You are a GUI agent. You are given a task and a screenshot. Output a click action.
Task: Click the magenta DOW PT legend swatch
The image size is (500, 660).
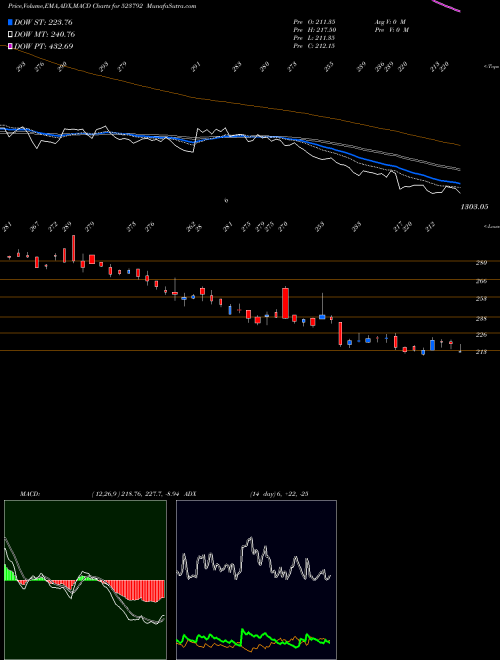click(10, 46)
